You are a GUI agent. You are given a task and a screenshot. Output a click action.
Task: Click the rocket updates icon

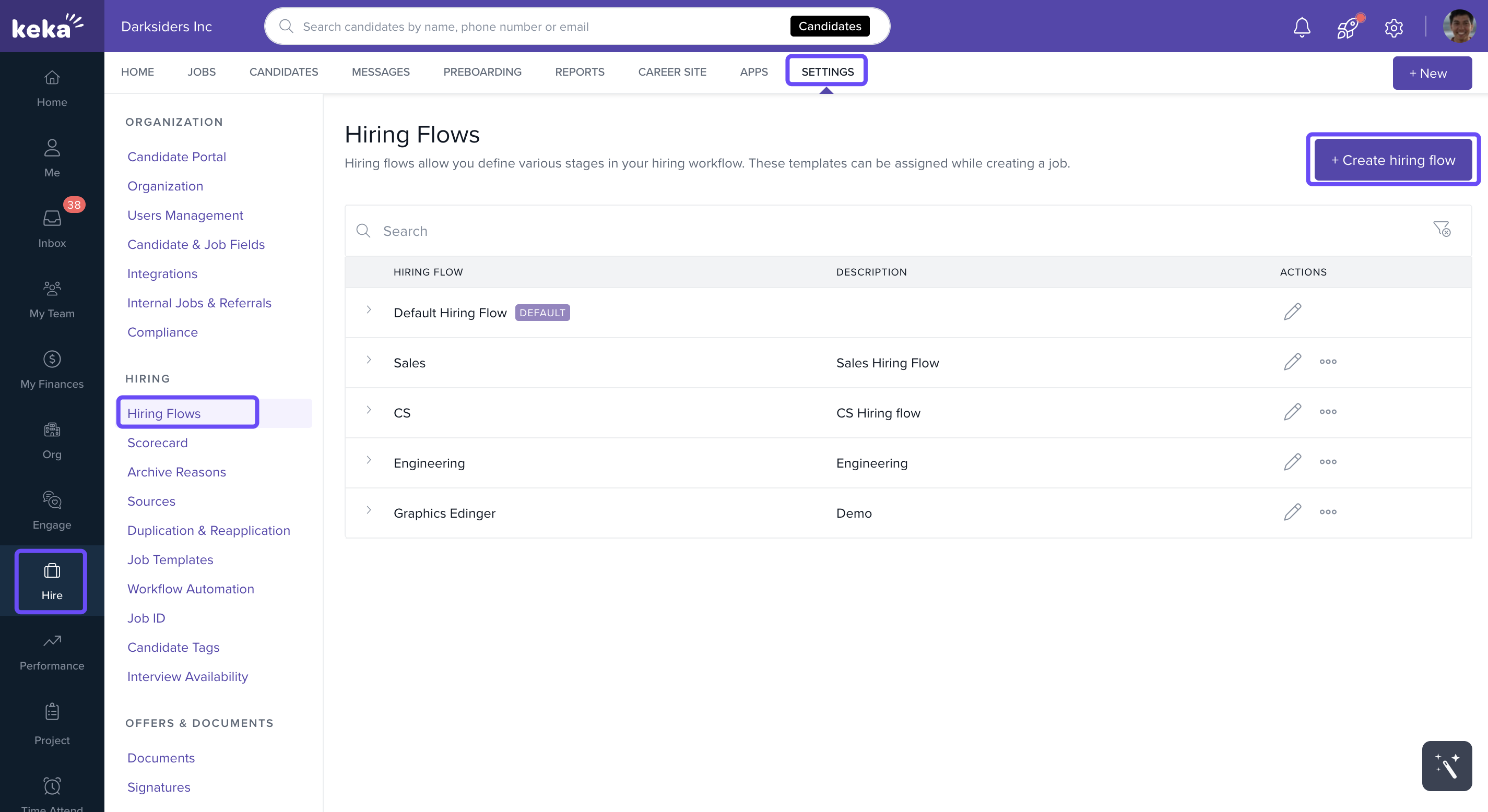coord(1348,27)
